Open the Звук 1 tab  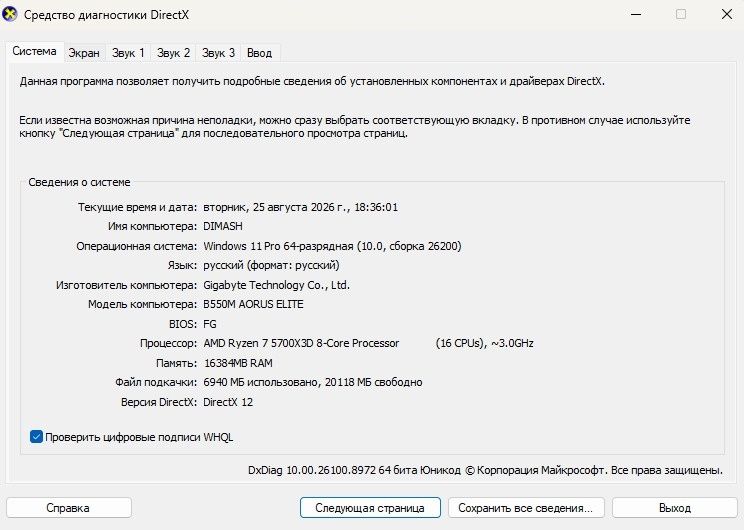pyautogui.click(x=128, y=53)
